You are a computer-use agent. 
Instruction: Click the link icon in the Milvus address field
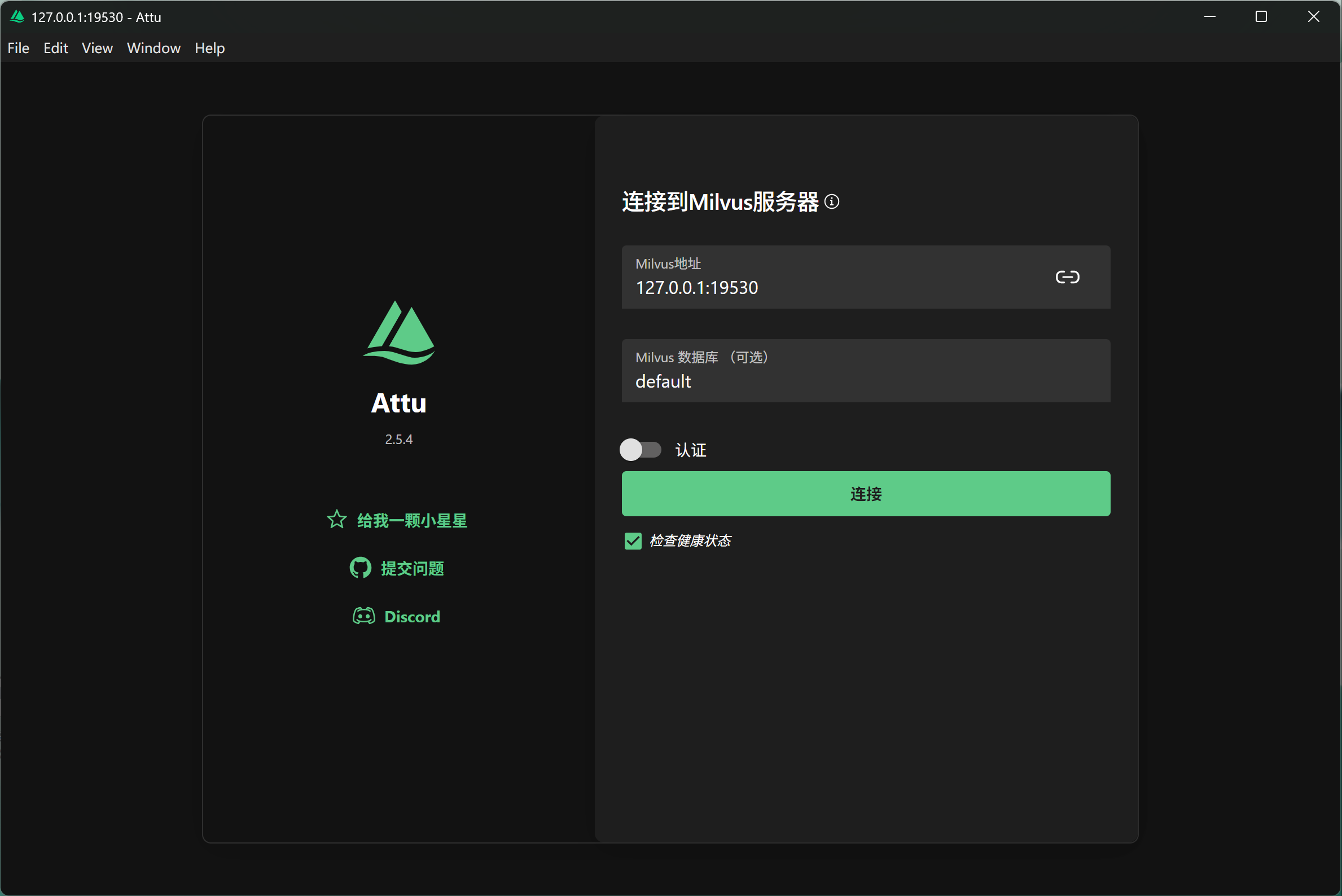point(1067,277)
